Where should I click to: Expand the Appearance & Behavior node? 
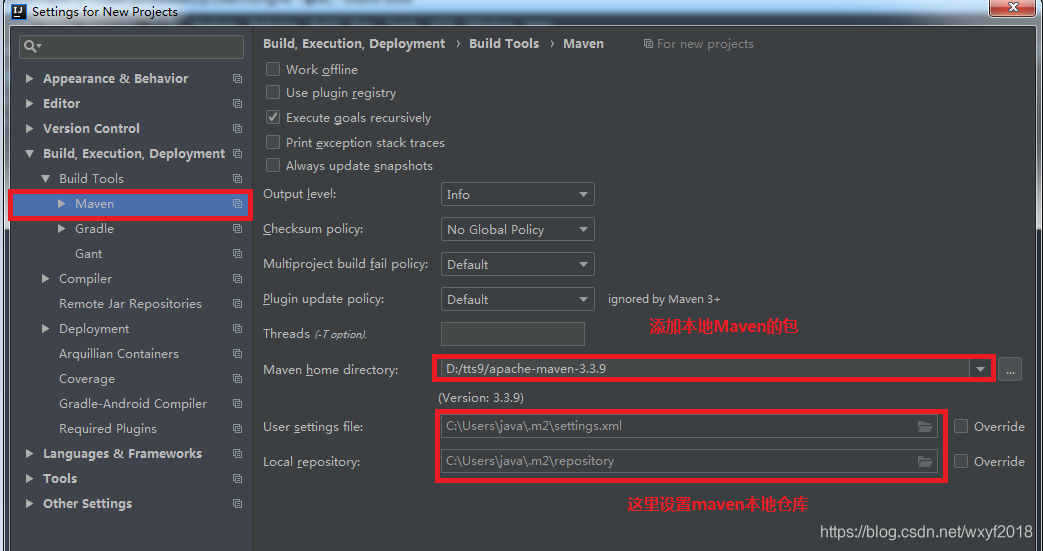pos(29,79)
